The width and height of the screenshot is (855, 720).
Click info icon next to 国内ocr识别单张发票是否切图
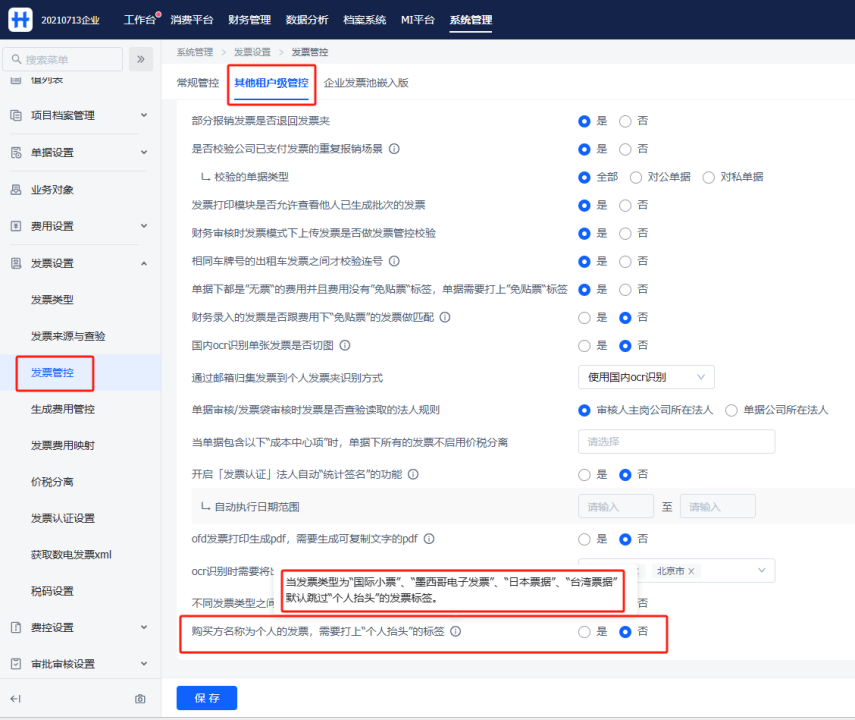coord(344,346)
